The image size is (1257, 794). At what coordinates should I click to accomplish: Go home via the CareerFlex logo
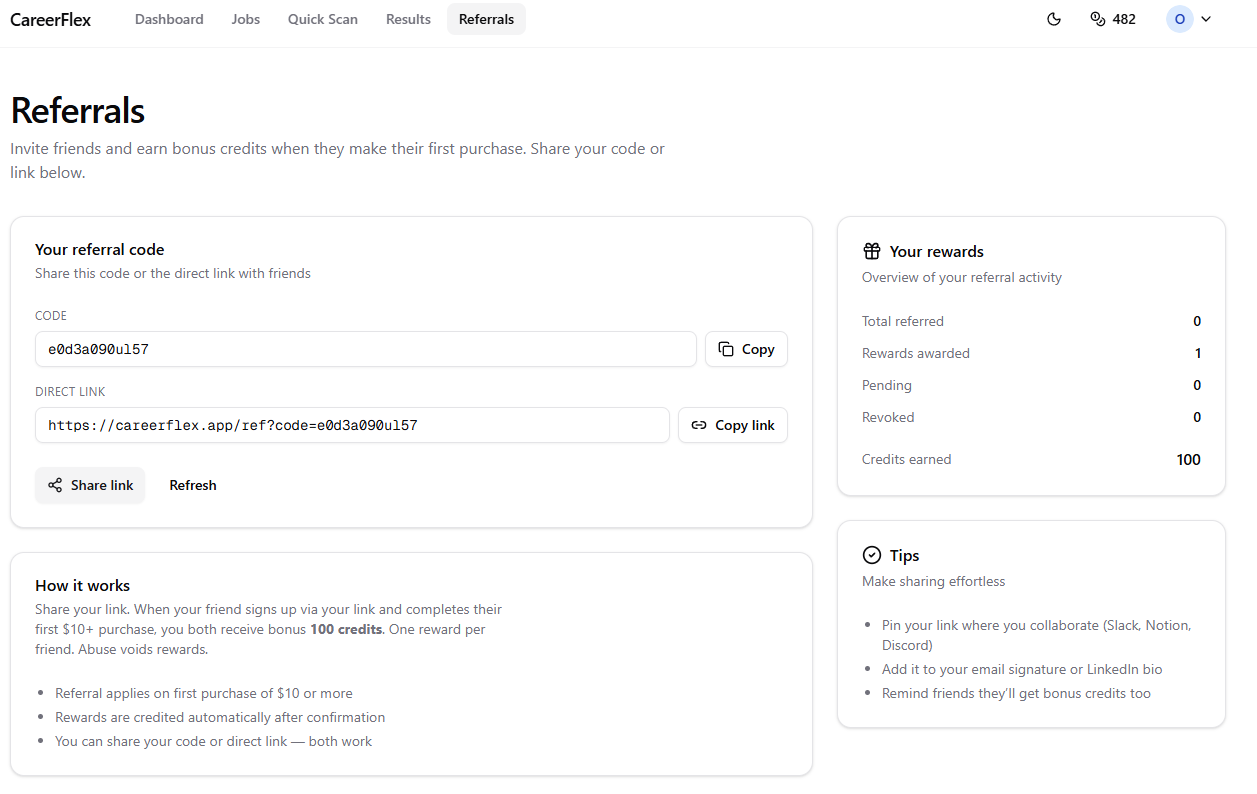click(50, 19)
